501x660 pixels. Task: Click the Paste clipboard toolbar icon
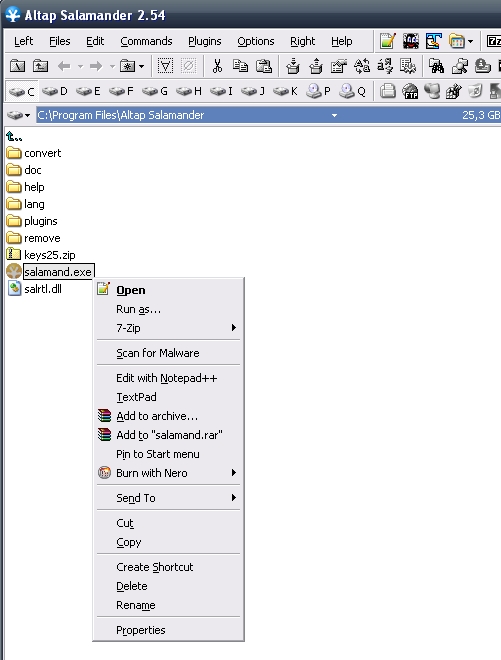[x=264, y=66]
